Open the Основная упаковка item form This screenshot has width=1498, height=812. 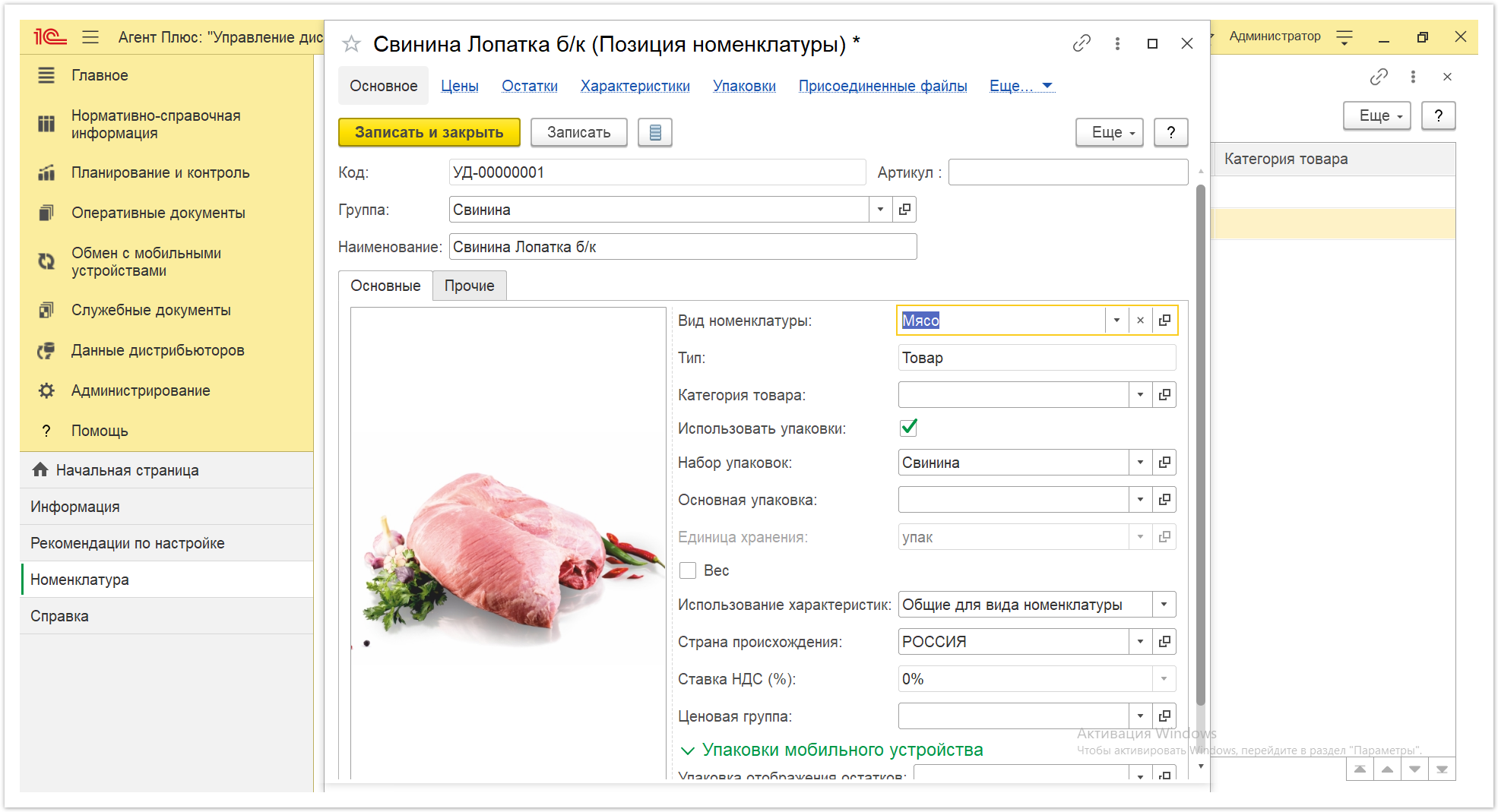1164,500
